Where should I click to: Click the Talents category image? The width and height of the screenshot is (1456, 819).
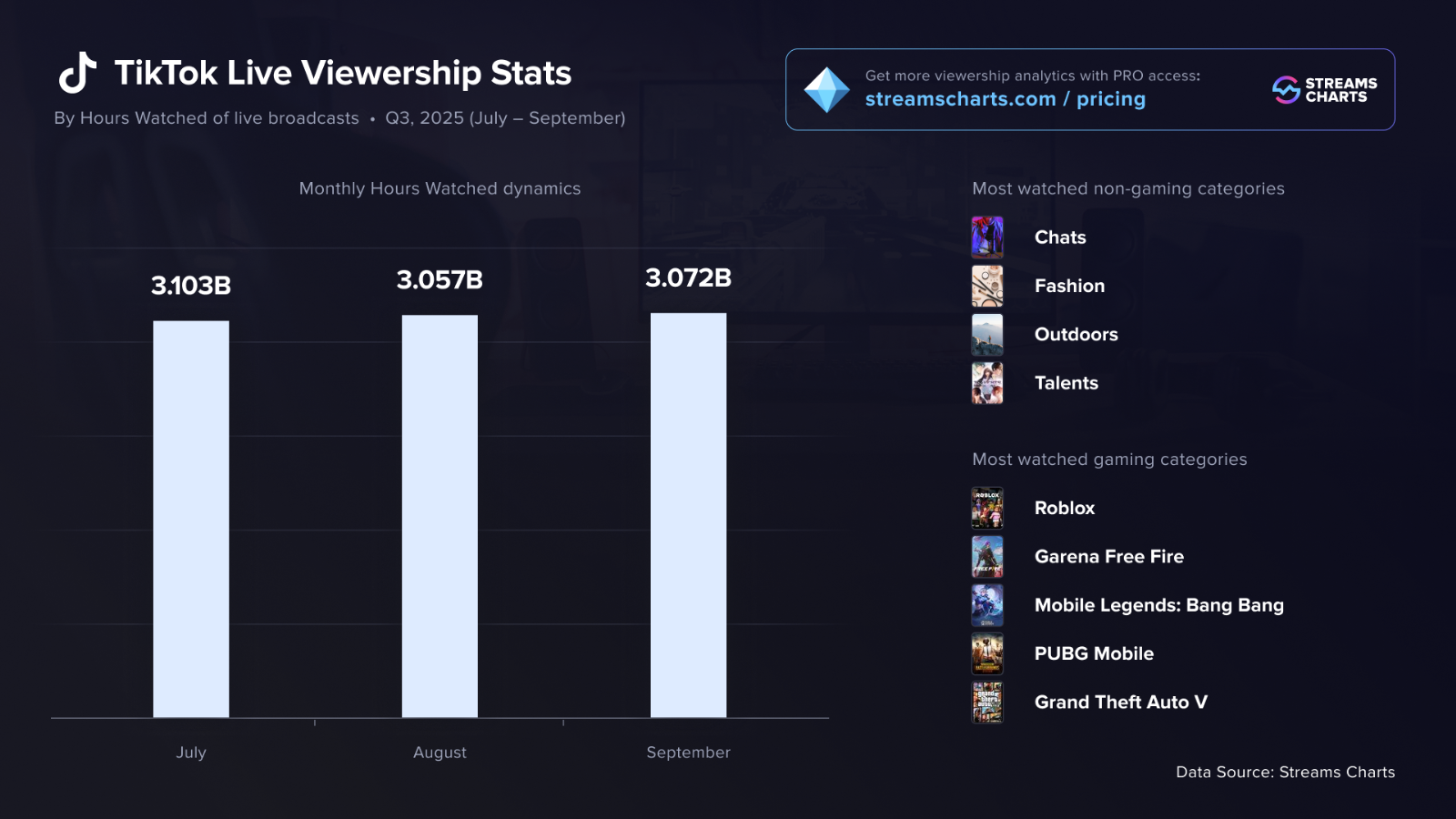coord(987,383)
